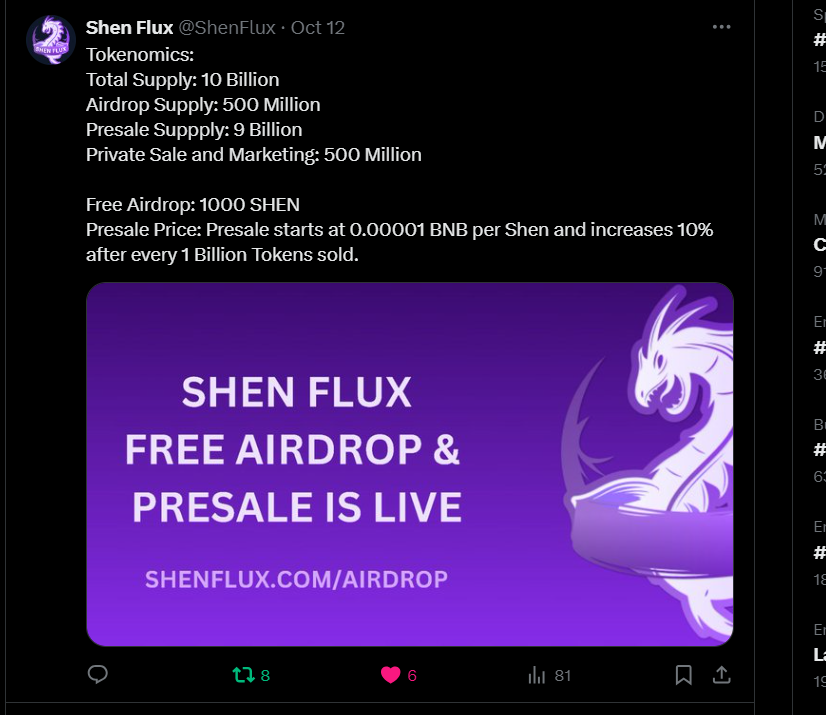
Task: Click the Shen Flux display name
Action: tap(130, 27)
